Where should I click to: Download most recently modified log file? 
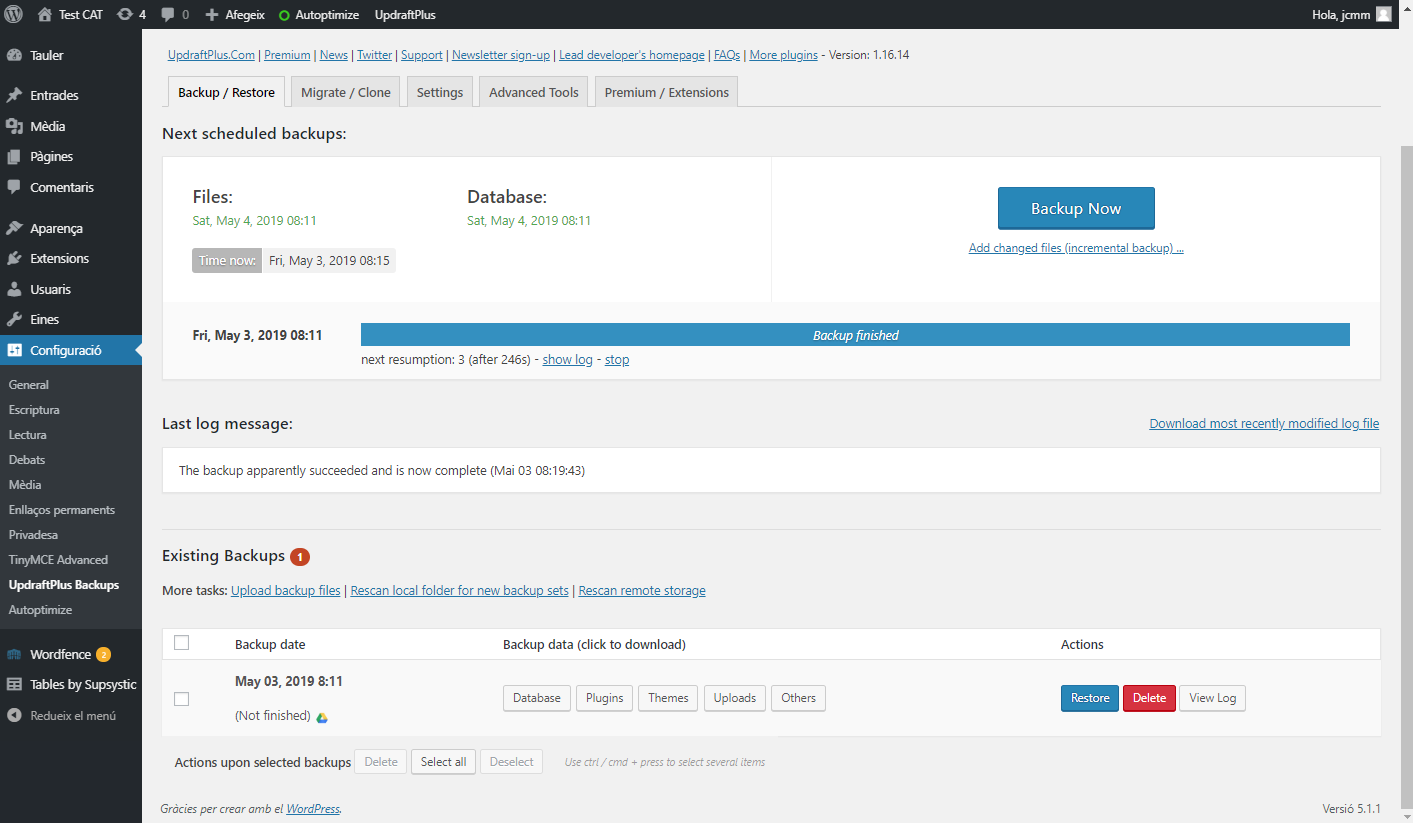pos(1264,424)
